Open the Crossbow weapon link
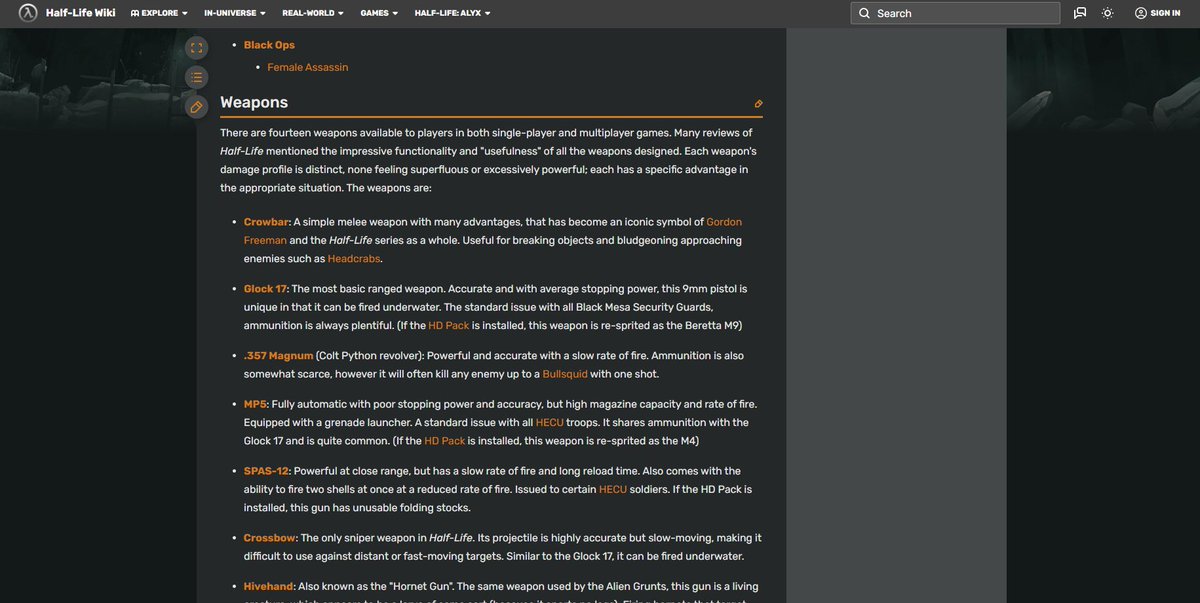 (x=270, y=538)
